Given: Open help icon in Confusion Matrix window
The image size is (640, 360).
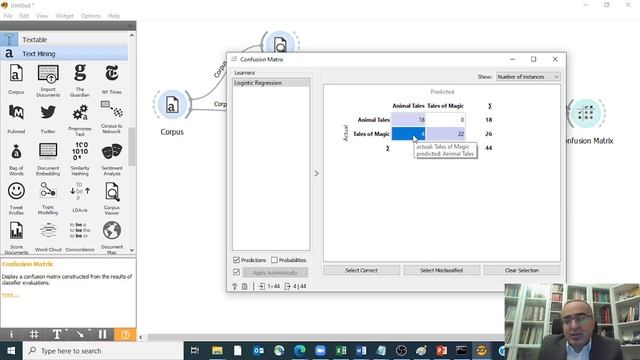Looking at the screenshot, I should pos(235,287).
